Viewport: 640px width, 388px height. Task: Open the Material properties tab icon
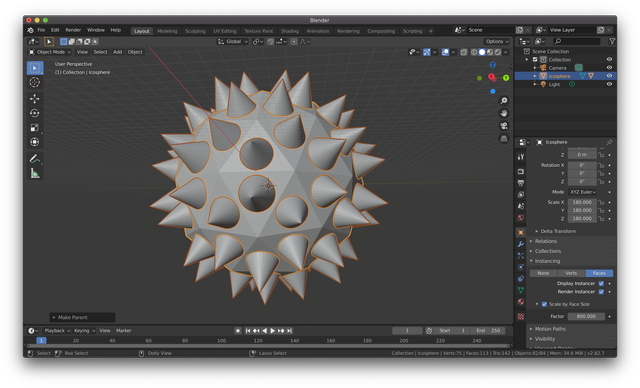point(520,302)
